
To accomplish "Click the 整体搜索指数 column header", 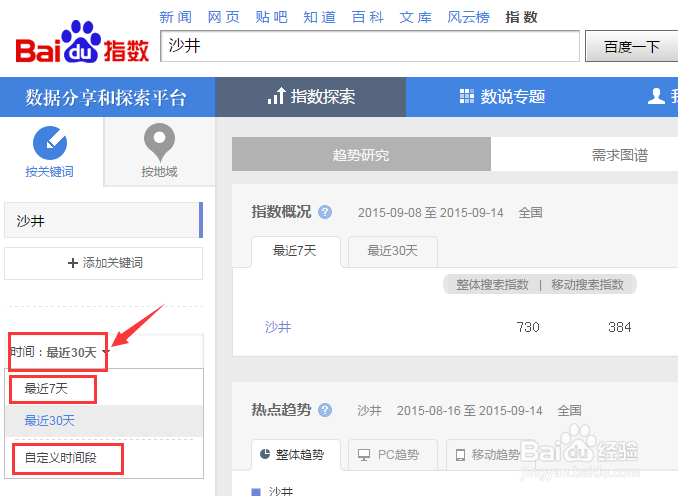I will point(492,285).
